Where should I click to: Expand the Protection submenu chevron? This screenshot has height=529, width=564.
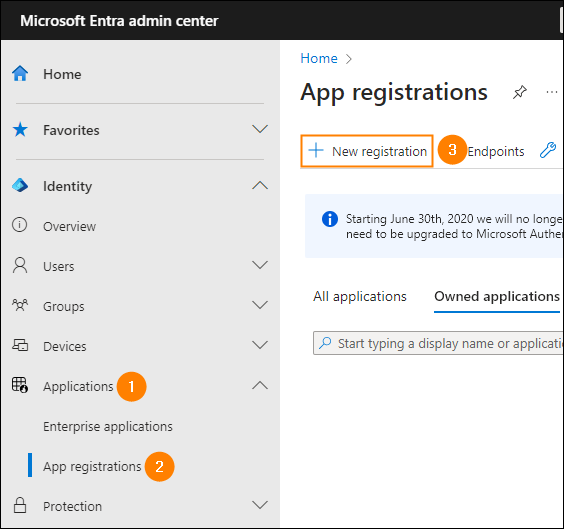pos(260,505)
